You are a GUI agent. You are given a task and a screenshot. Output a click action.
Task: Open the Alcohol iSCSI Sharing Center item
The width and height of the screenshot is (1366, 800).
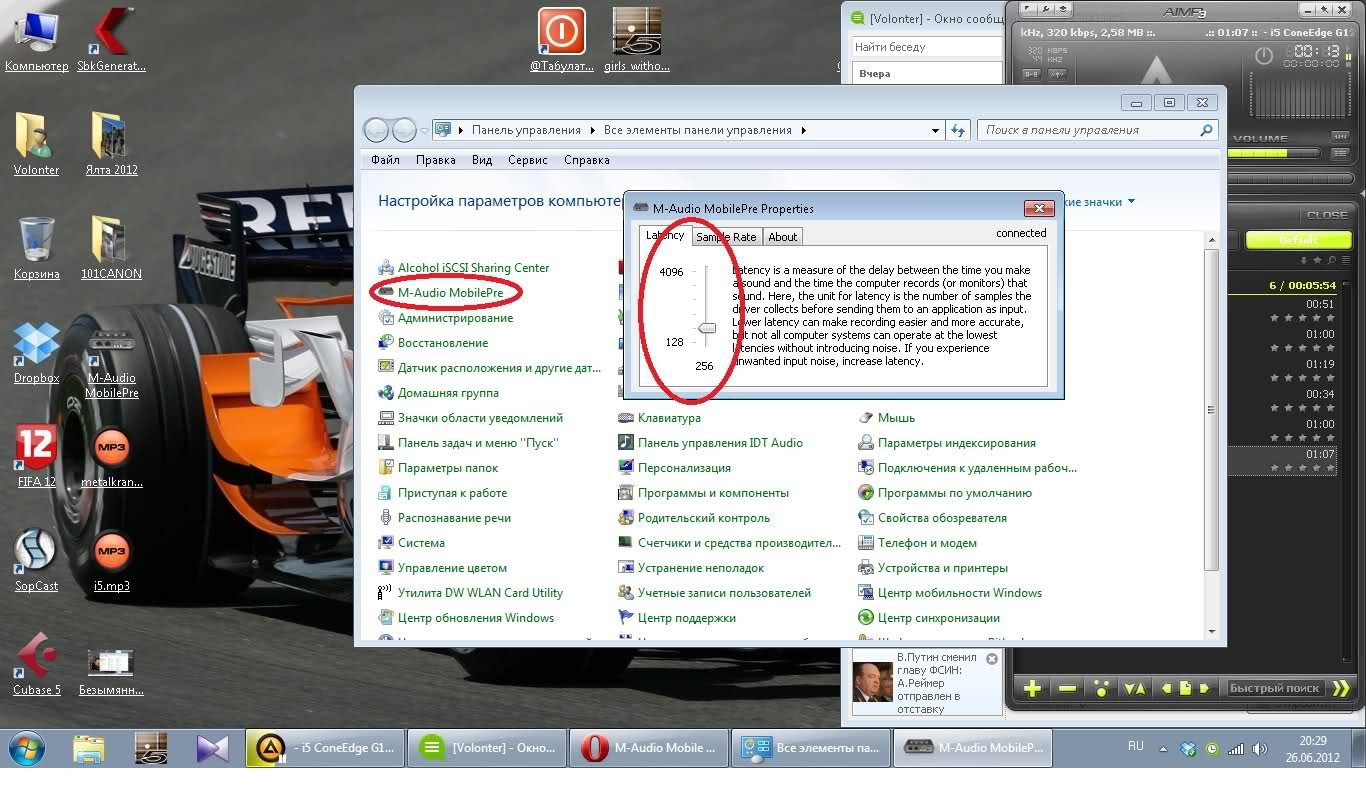[464, 268]
